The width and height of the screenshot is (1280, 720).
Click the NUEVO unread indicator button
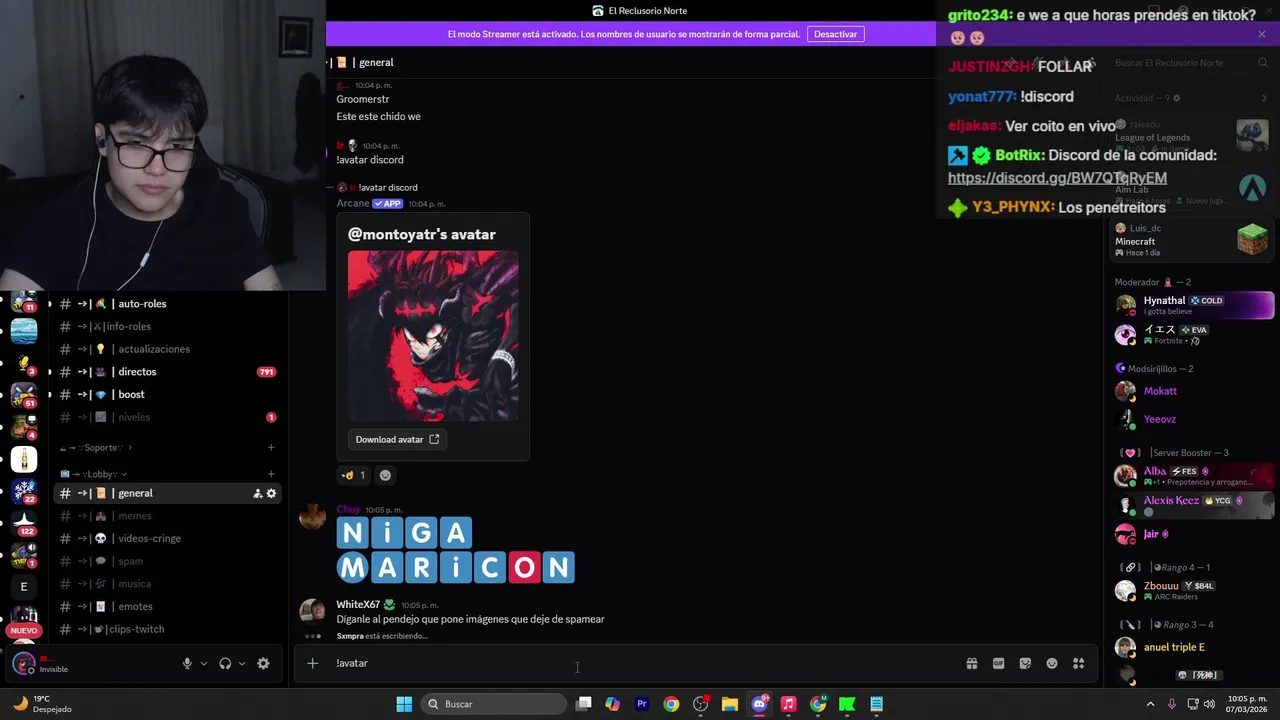[x=24, y=631]
